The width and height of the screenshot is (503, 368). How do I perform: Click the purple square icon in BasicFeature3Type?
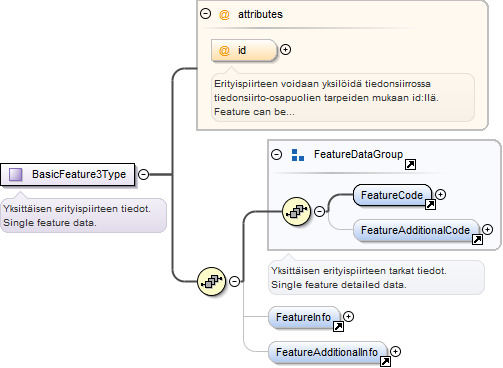coord(15,174)
